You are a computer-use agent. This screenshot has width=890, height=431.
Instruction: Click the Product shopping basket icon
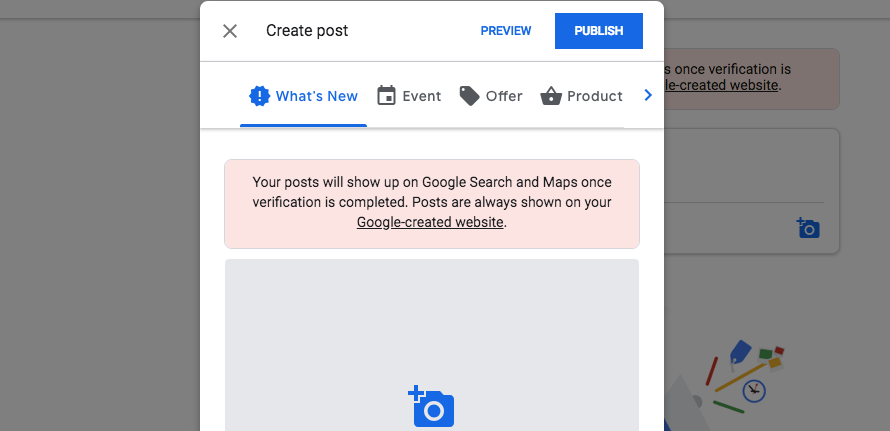551,96
